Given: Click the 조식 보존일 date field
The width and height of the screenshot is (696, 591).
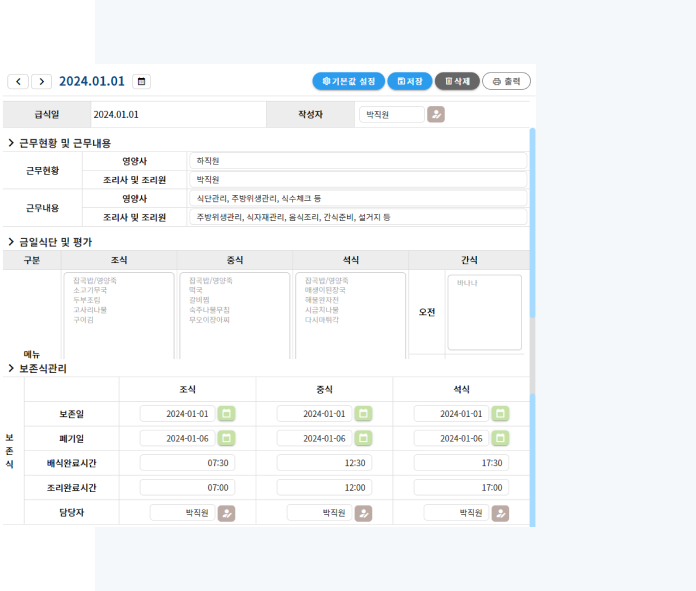Looking at the screenshot, I should tap(178, 414).
